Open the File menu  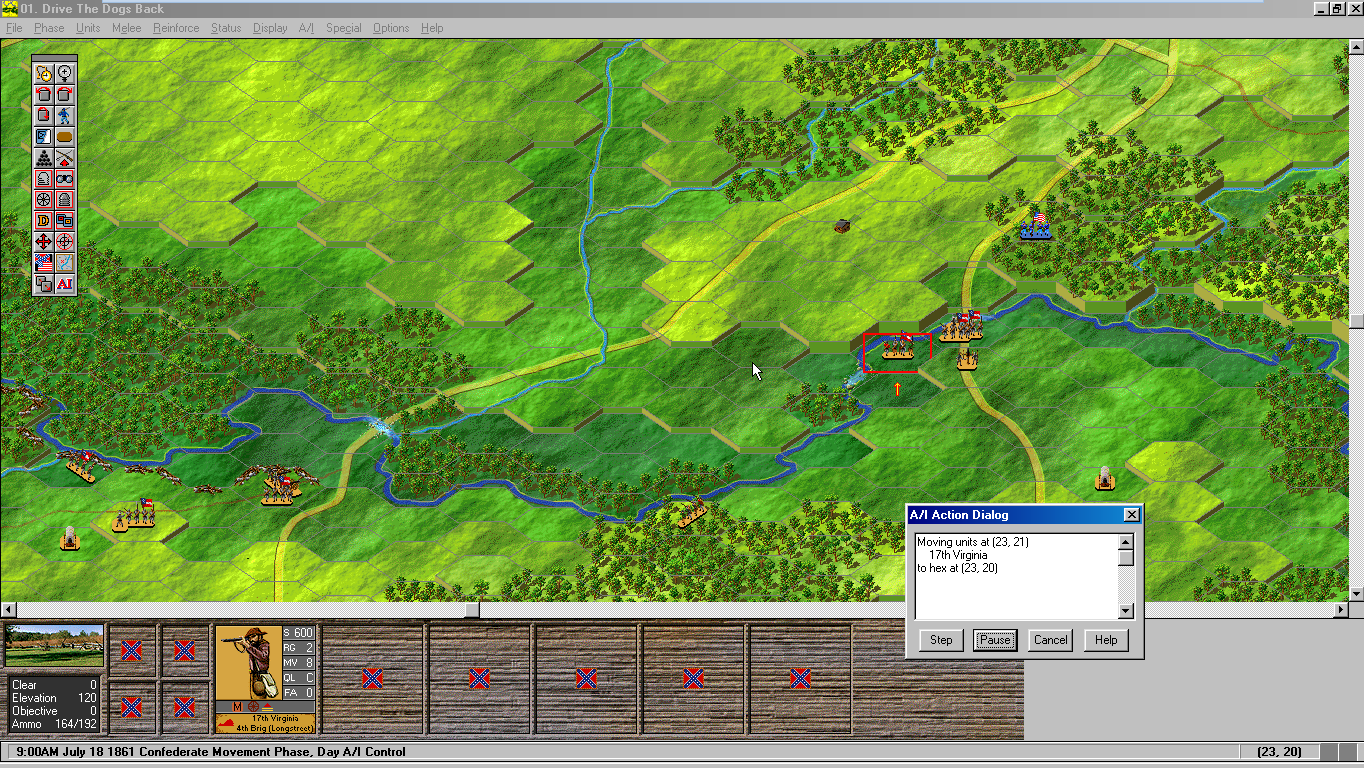14,28
